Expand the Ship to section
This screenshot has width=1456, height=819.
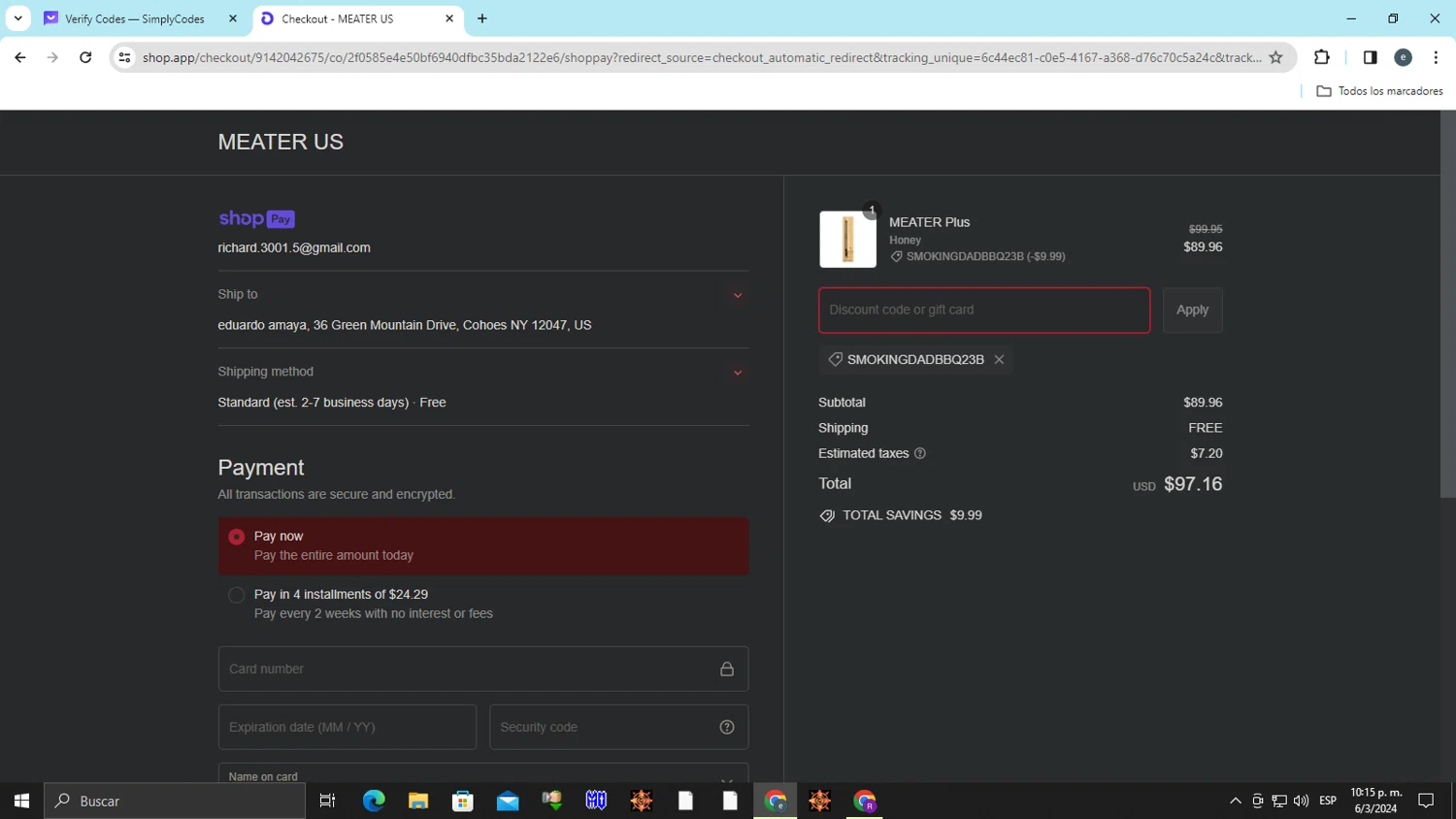pos(738,295)
